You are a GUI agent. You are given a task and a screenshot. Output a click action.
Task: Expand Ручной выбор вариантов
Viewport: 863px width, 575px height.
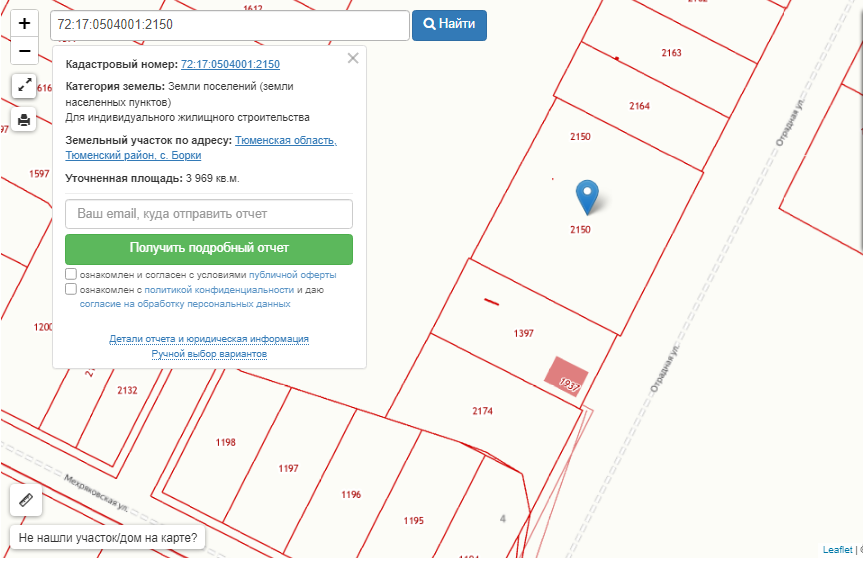(209, 354)
